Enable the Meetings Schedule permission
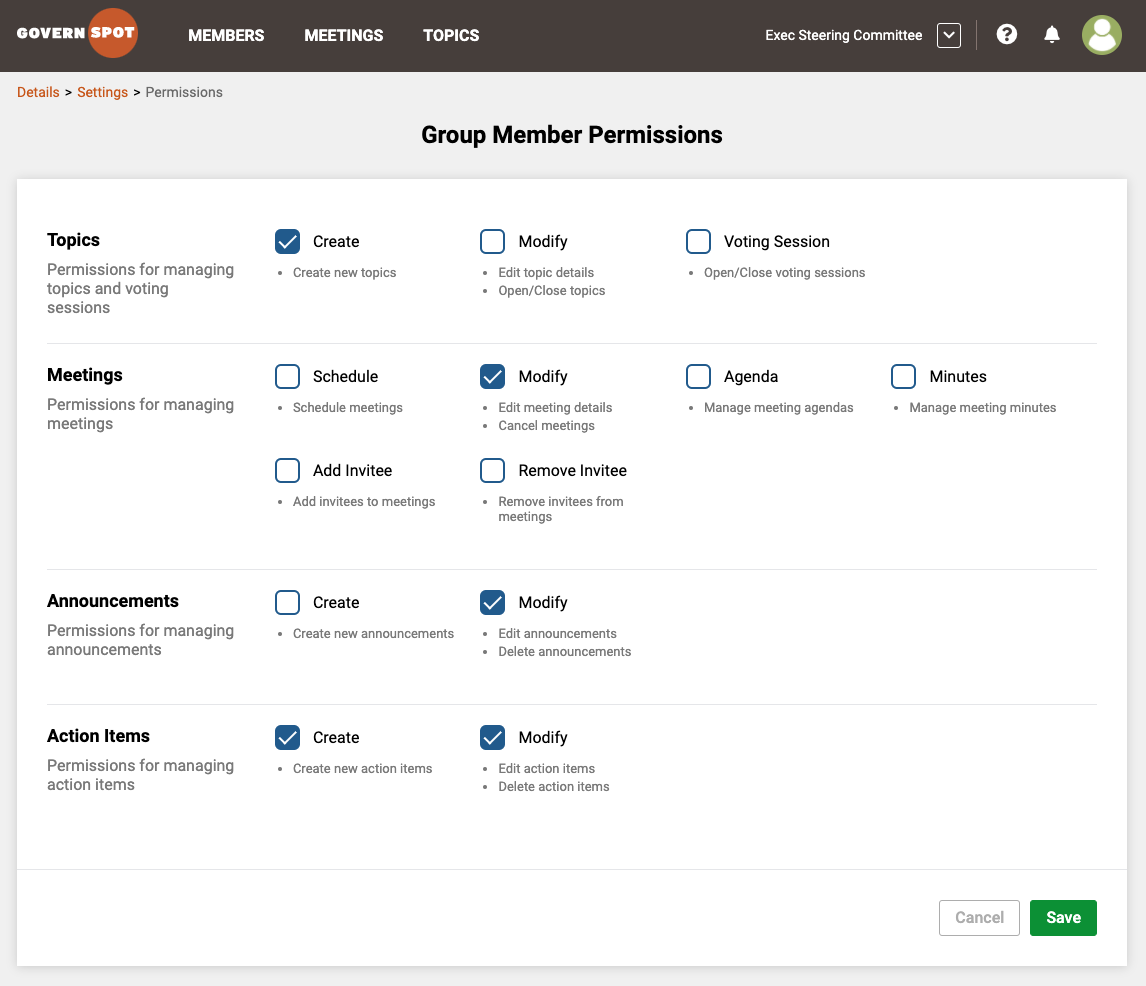This screenshot has height=986, width=1146. coord(288,377)
